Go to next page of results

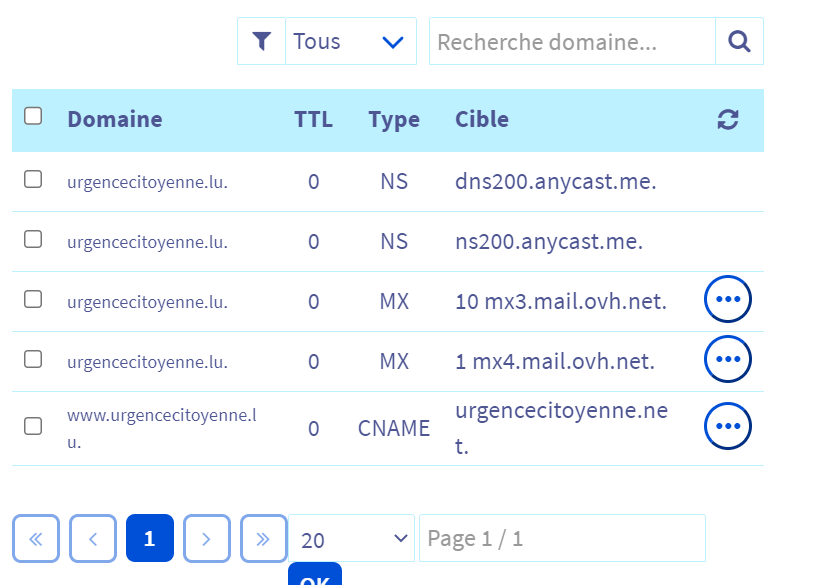[207, 538]
